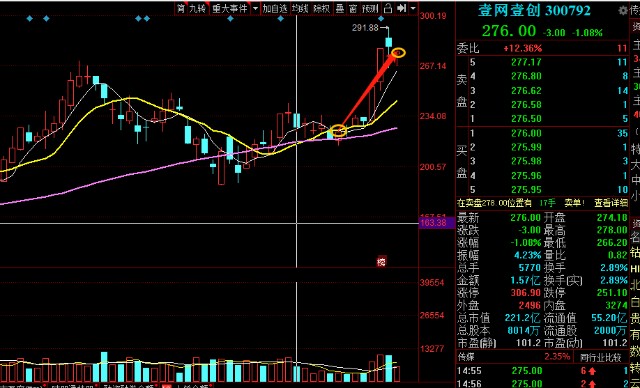Viewport: 640px width, 388px height.
Task: Click the jump-to-end arrow icon
Action: tap(402, 8)
